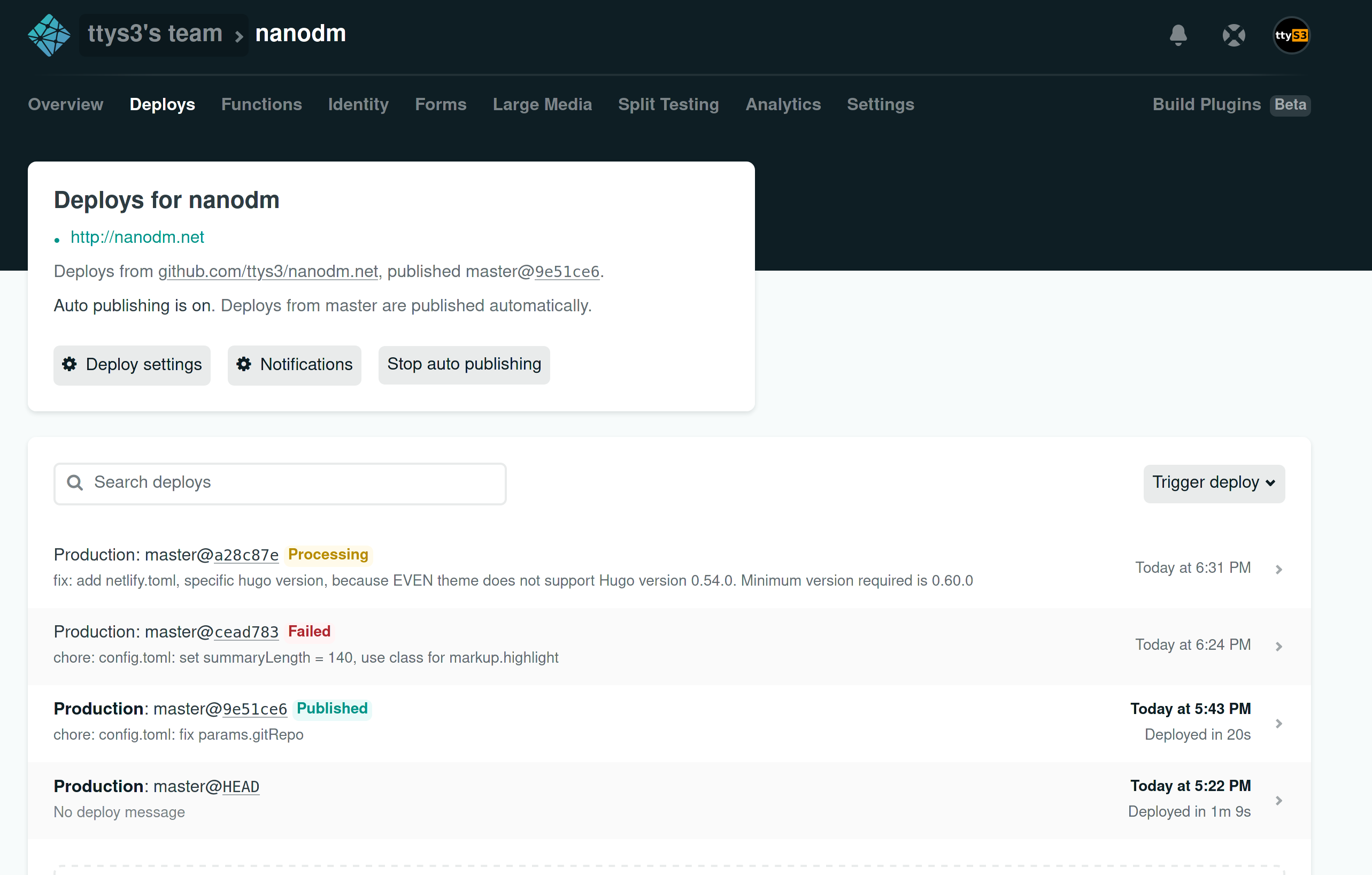Click the Netlify logo icon
1372x875 pixels.
(49, 35)
